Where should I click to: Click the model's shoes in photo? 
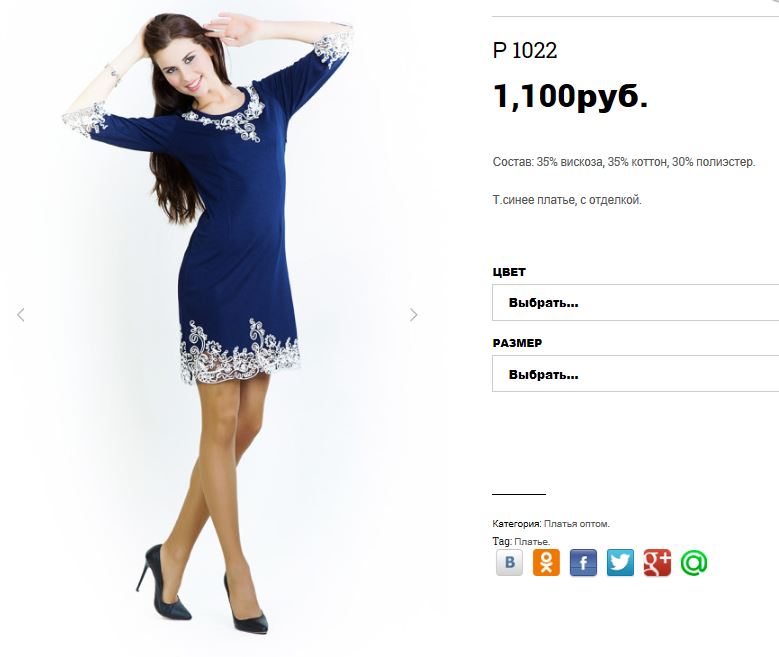click(201, 591)
